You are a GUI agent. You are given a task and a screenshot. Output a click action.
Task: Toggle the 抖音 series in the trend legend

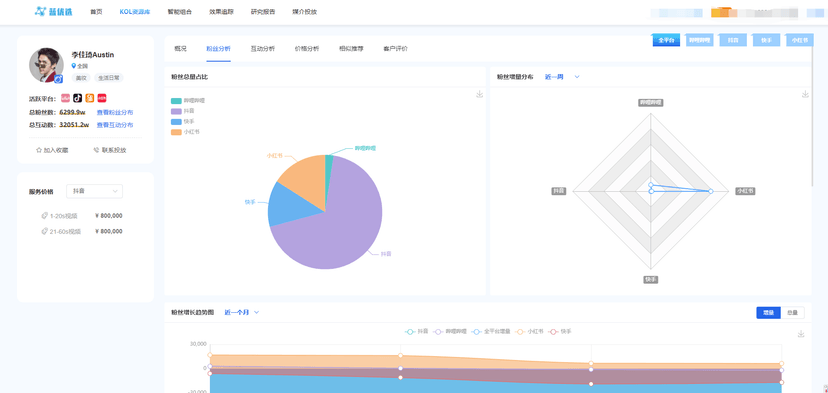[x=417, y=332]
